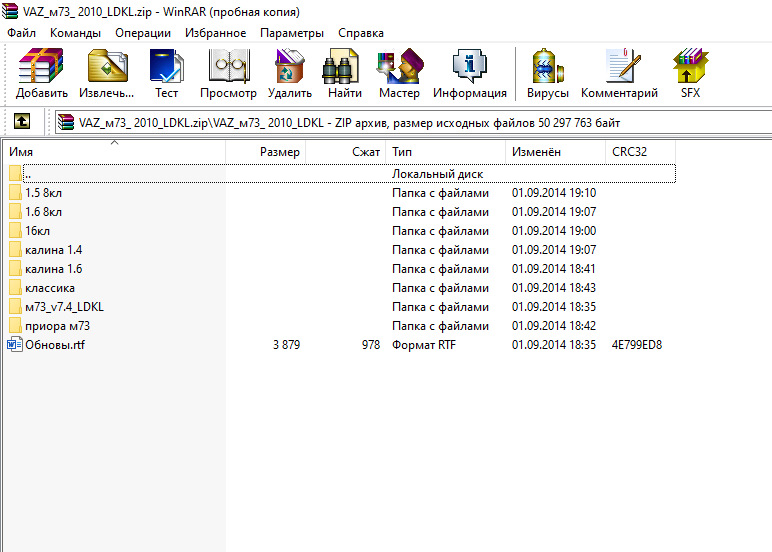Click date 01.09.2014 19:00 of 16кл

point(554,231)
